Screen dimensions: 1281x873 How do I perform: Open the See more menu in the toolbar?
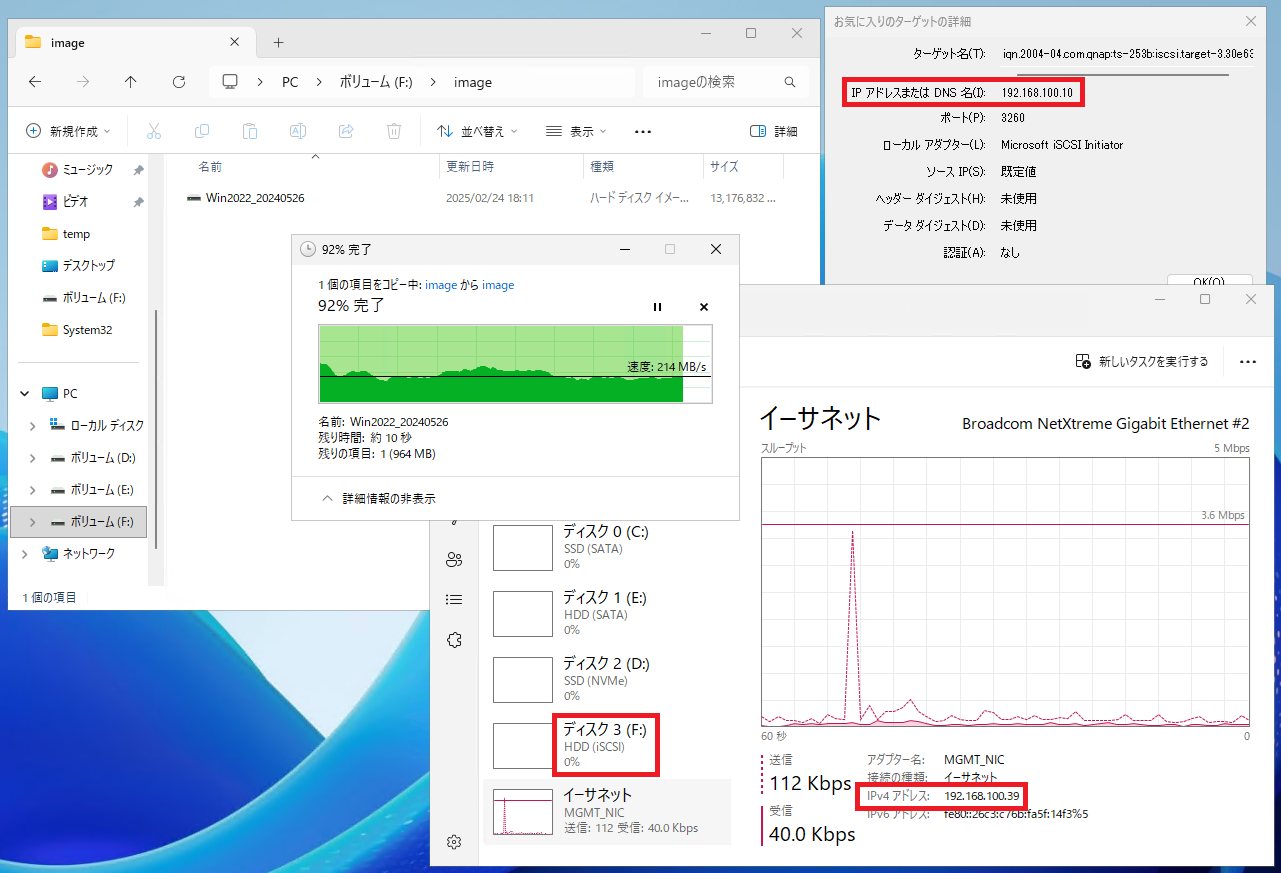point(642,130)
